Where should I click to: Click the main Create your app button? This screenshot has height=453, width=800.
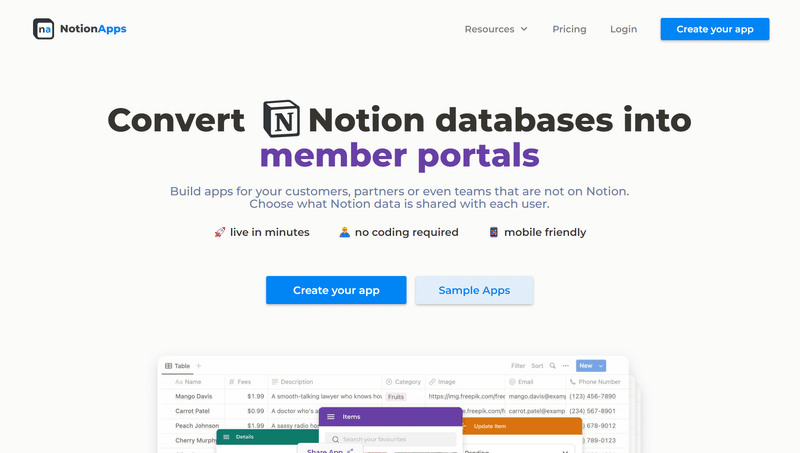[336, 290]
